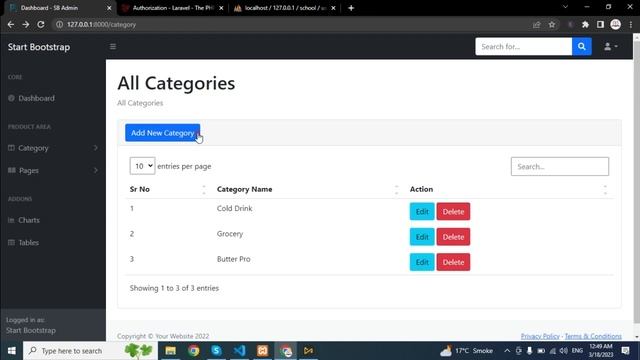This screenshot has width=640, height=360.
Task: Delete the Grocery category
Action: (x=453, y=237)
